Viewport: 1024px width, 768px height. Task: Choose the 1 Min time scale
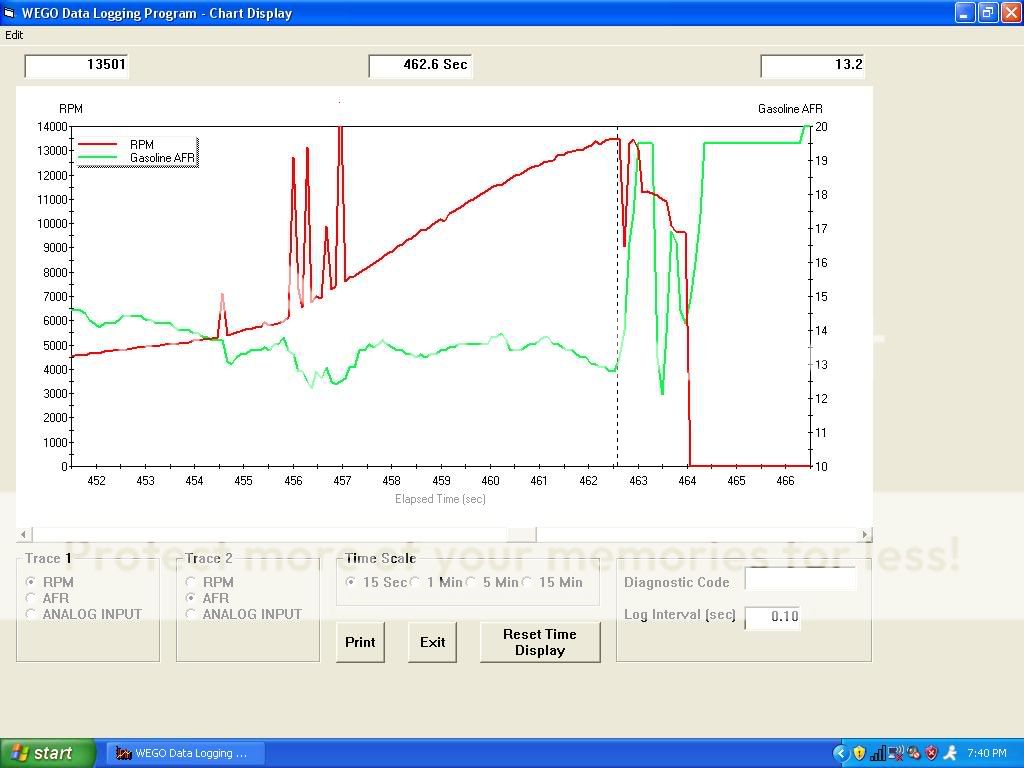click(415, 581)
